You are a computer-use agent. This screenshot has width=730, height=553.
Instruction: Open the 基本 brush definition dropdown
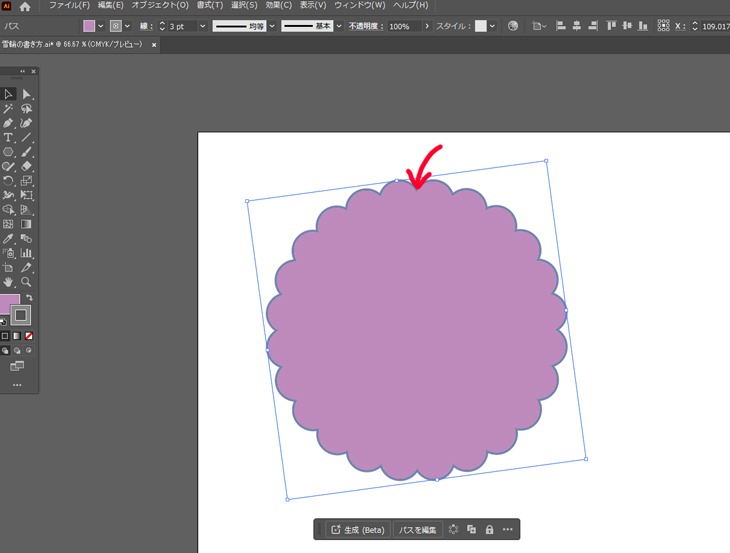[x=339, y=26]
